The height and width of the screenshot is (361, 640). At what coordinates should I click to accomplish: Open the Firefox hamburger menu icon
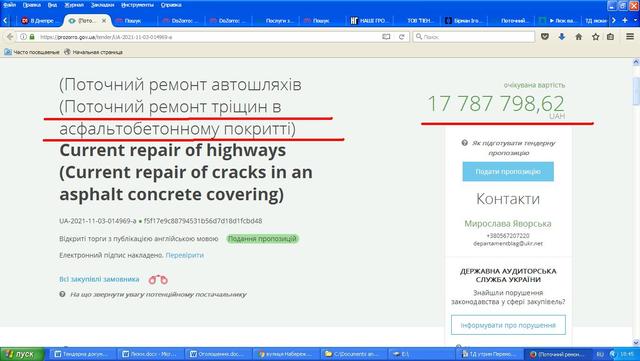pos(630,37)
